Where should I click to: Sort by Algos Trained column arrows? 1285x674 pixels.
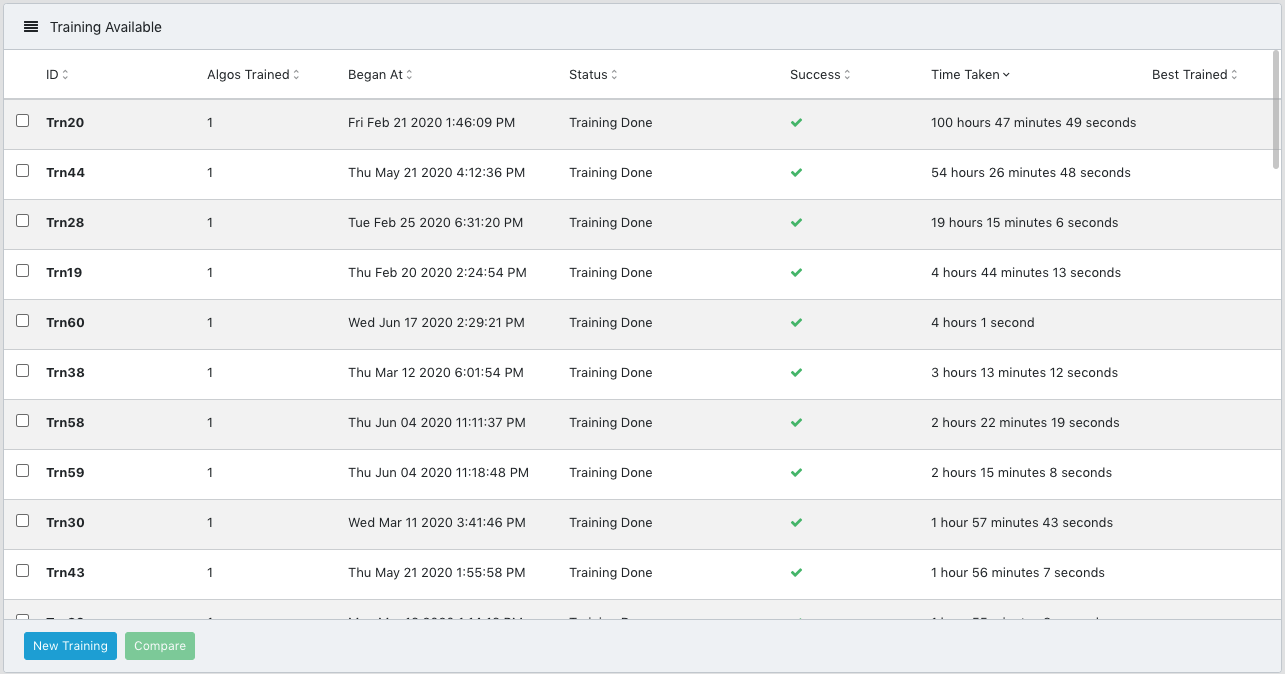pyautogui.click(x=296, y=75)
